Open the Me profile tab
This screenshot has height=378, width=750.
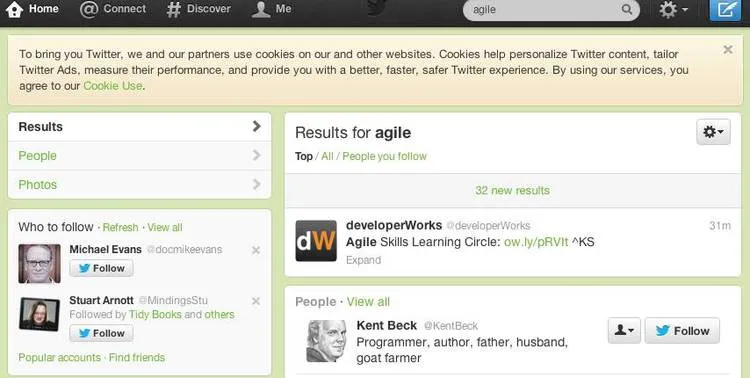271,9
